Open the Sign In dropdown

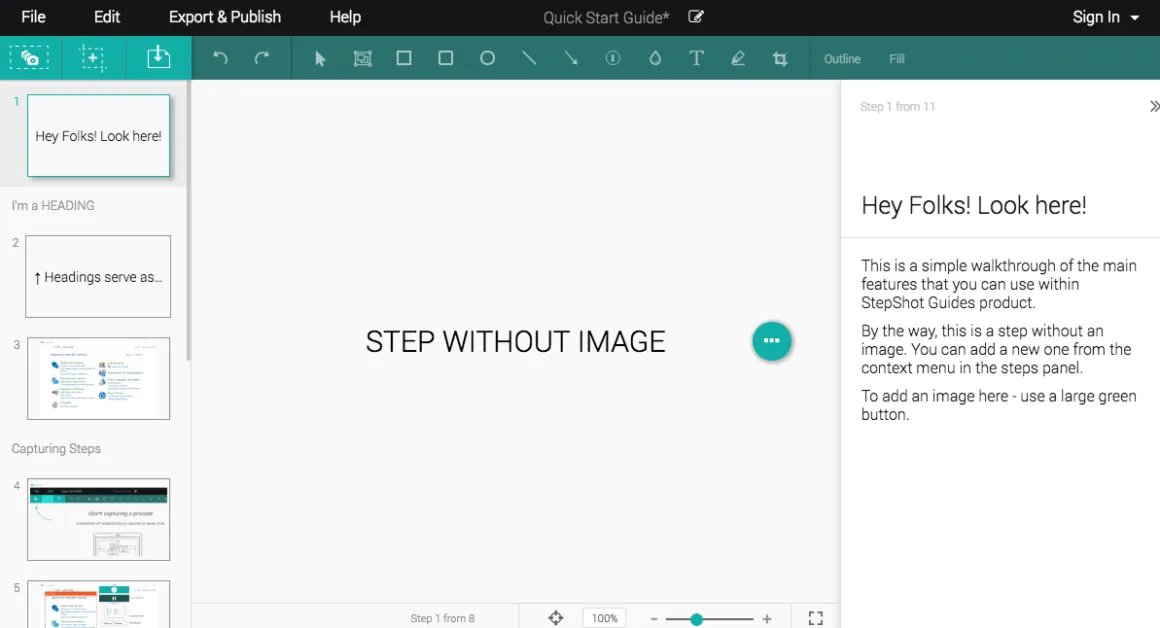click(x=1105, y=17)
